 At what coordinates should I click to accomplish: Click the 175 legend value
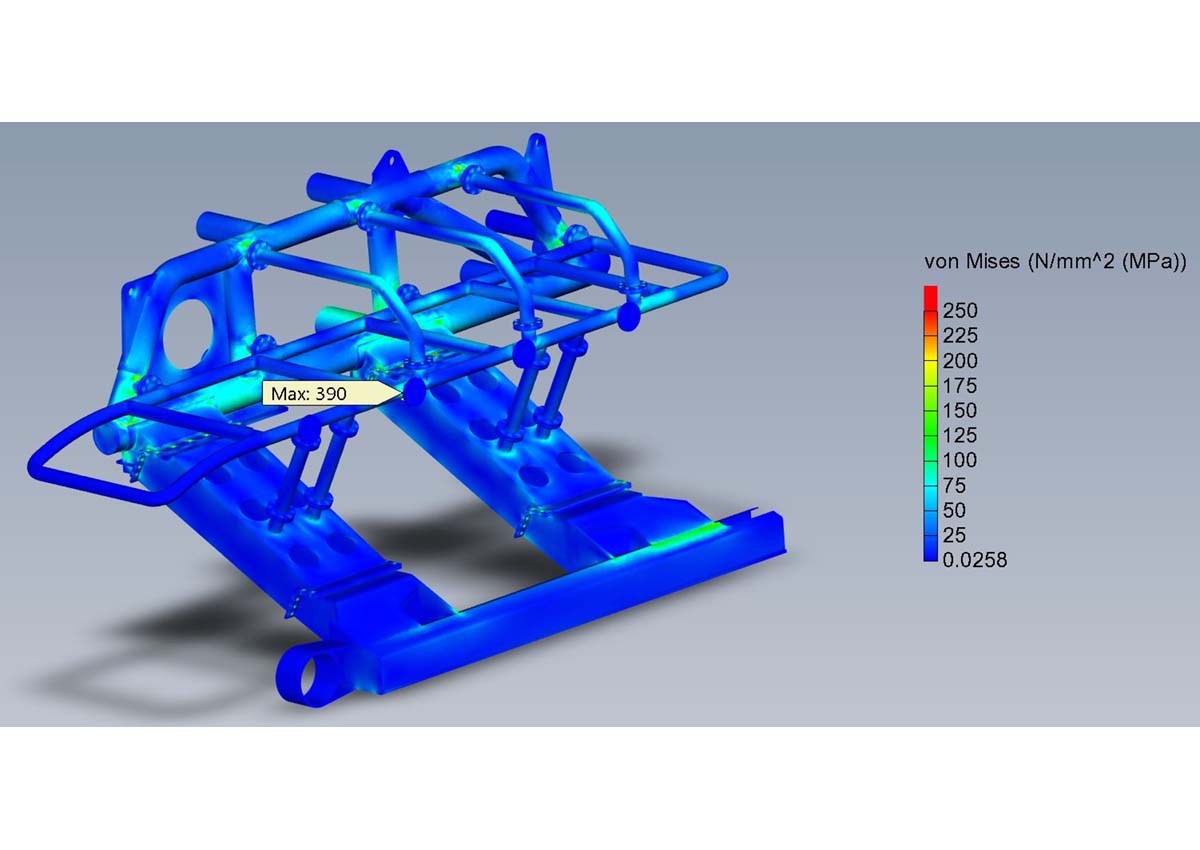[x=960, y=386]
